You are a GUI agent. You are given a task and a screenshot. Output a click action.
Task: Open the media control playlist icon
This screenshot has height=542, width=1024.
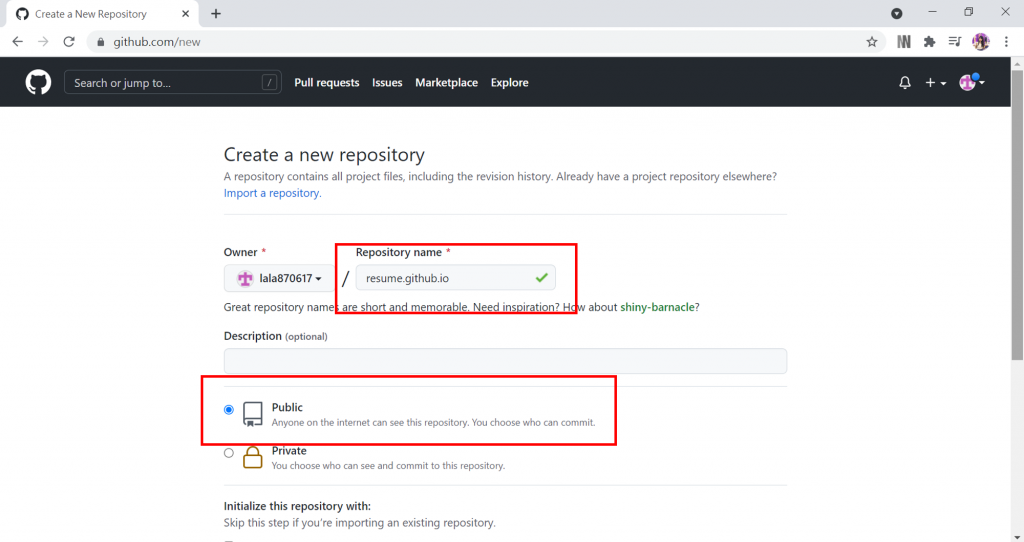(x=955, y=42)
